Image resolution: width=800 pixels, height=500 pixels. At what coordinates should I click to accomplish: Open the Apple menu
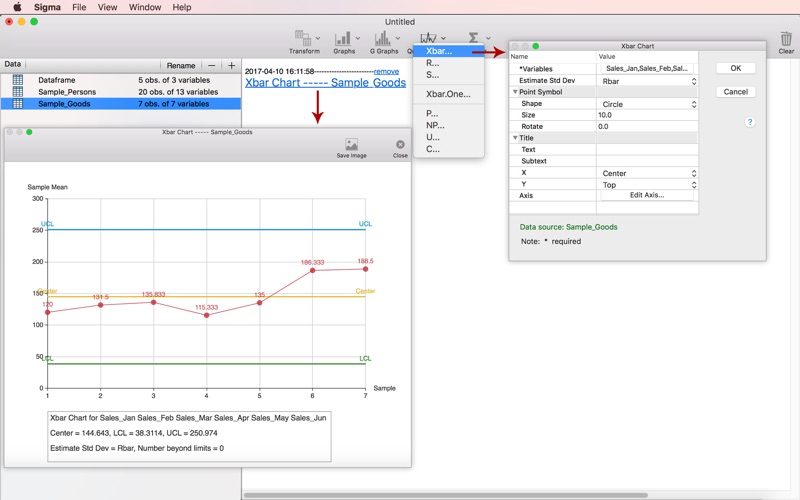[17, 7]
